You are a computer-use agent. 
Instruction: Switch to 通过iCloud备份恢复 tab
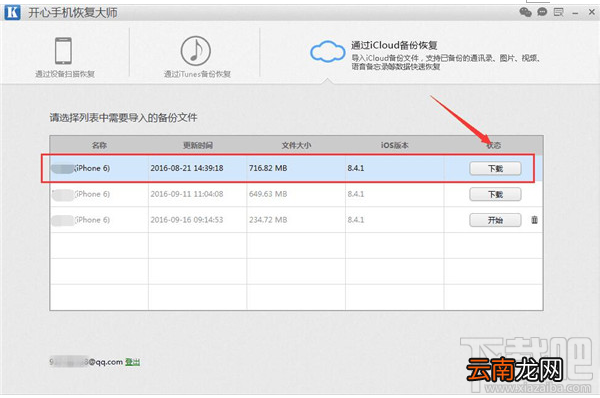coord(425,54)
